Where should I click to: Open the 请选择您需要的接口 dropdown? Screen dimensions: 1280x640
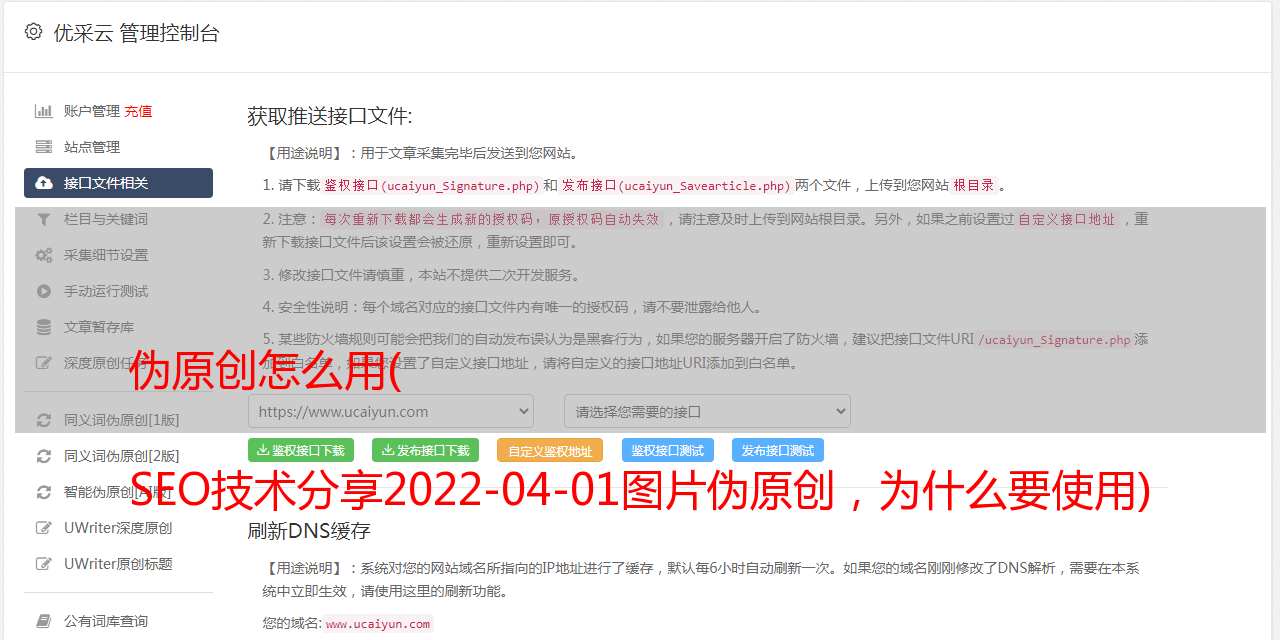point(707,411)
